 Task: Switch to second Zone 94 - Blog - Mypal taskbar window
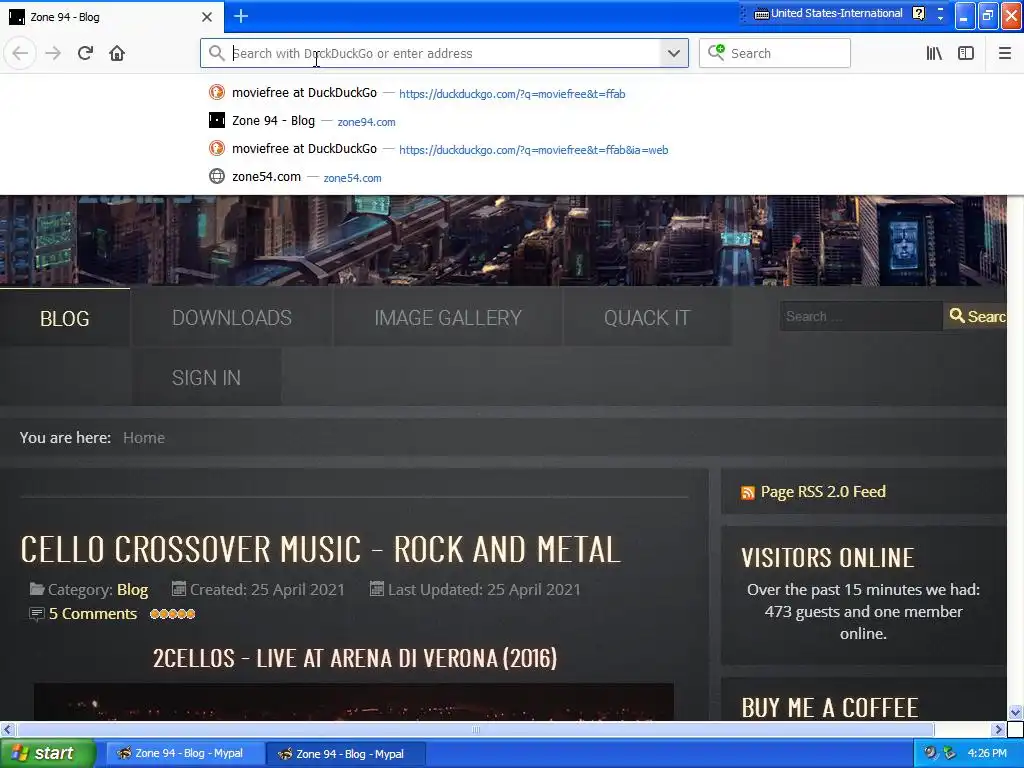point(346,754)
